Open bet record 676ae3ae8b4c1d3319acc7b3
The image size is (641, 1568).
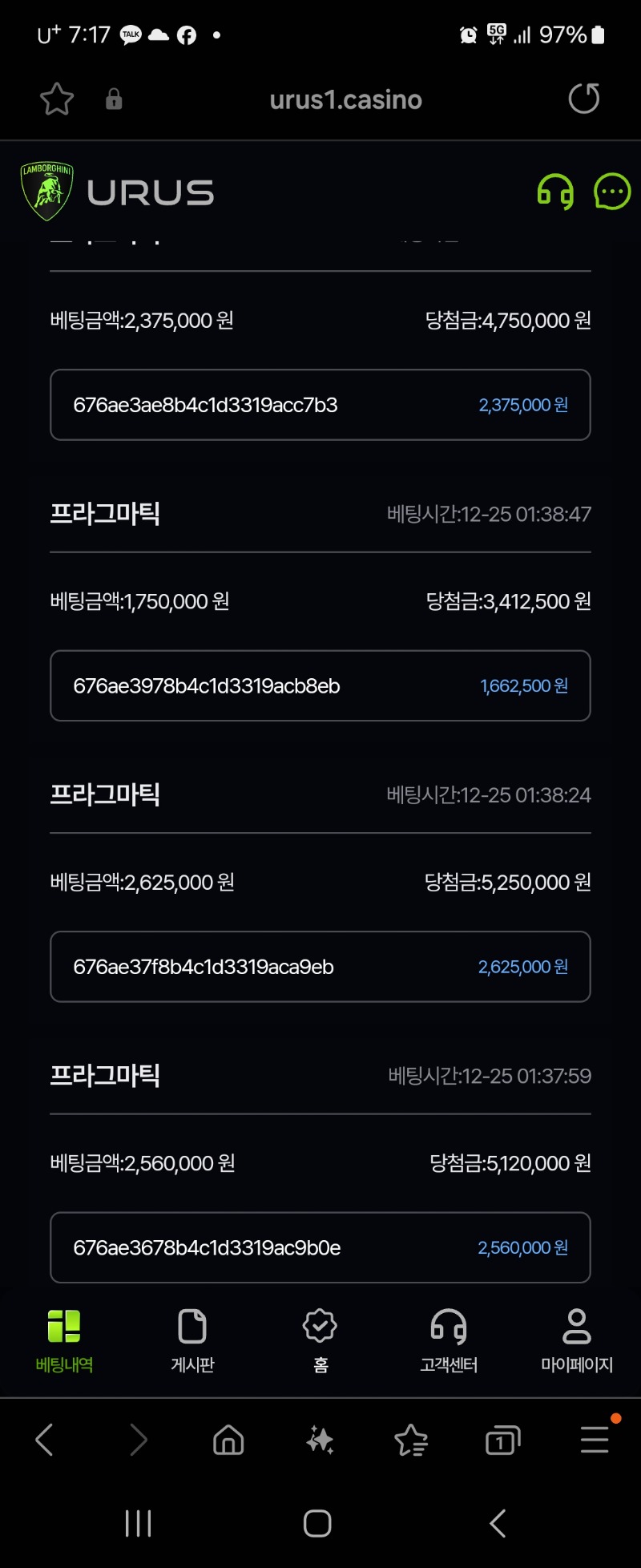(320, 405)
